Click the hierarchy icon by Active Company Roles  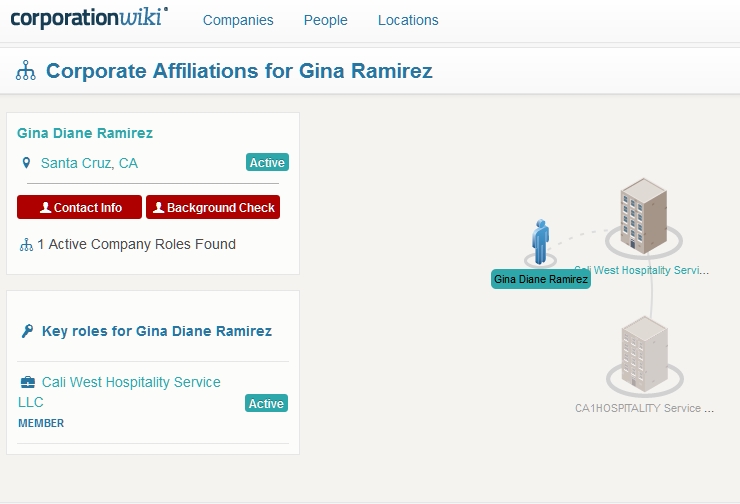click(26, 244)
